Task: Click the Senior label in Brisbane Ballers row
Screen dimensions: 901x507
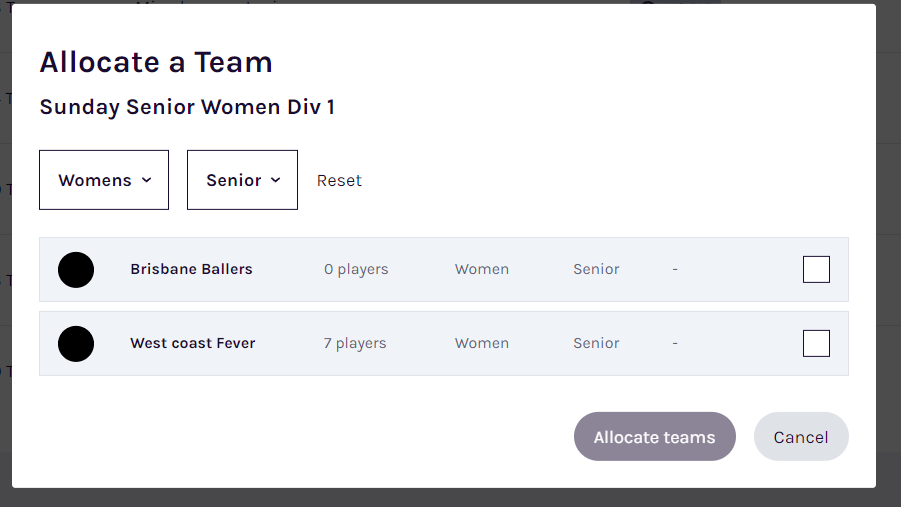Action: tap(596, 269)
